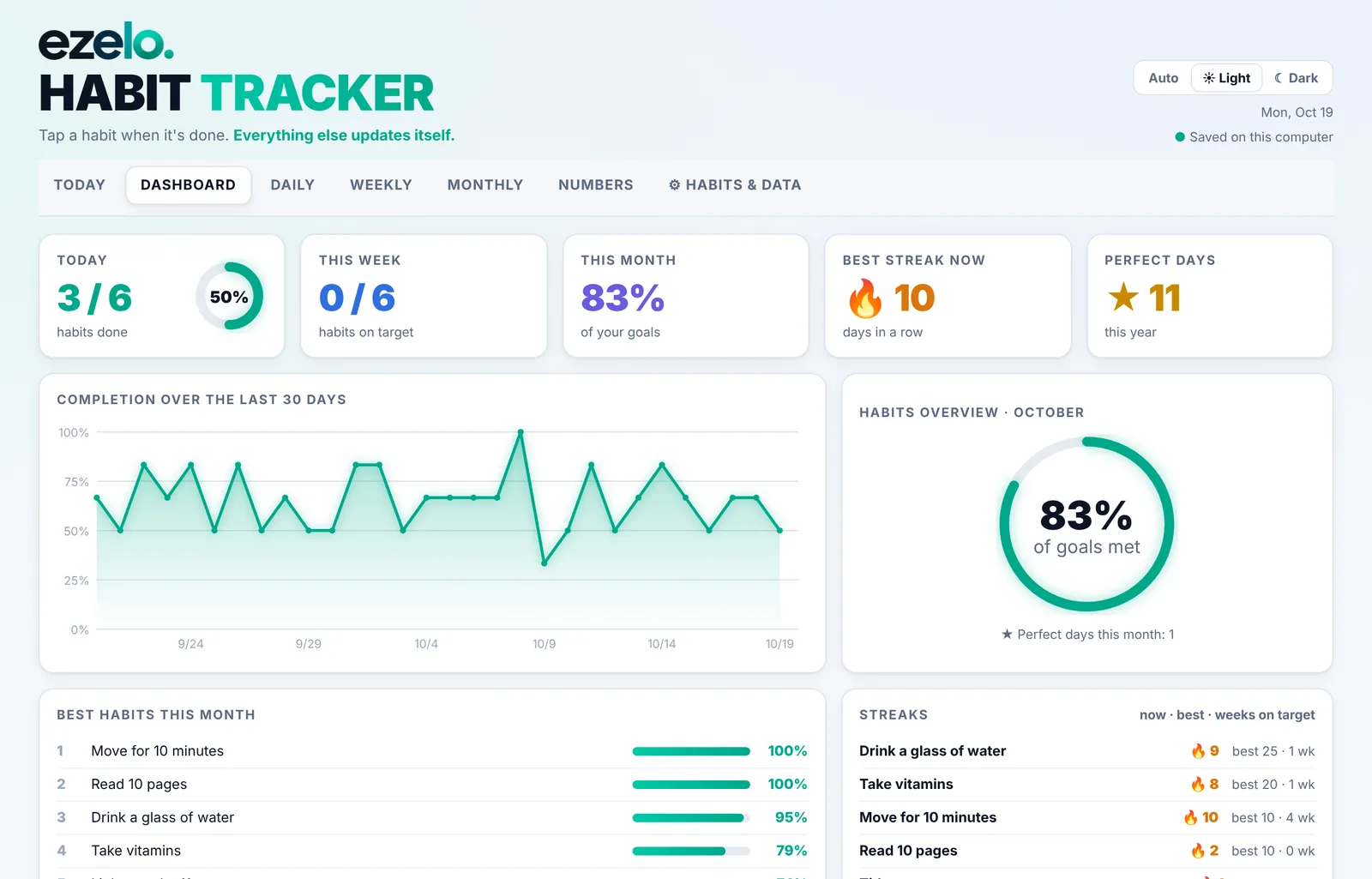The image size is (1372, 879).
Task: Click the flame icon in Read 10 pages streak row
Action: [x=1198, y=852]
